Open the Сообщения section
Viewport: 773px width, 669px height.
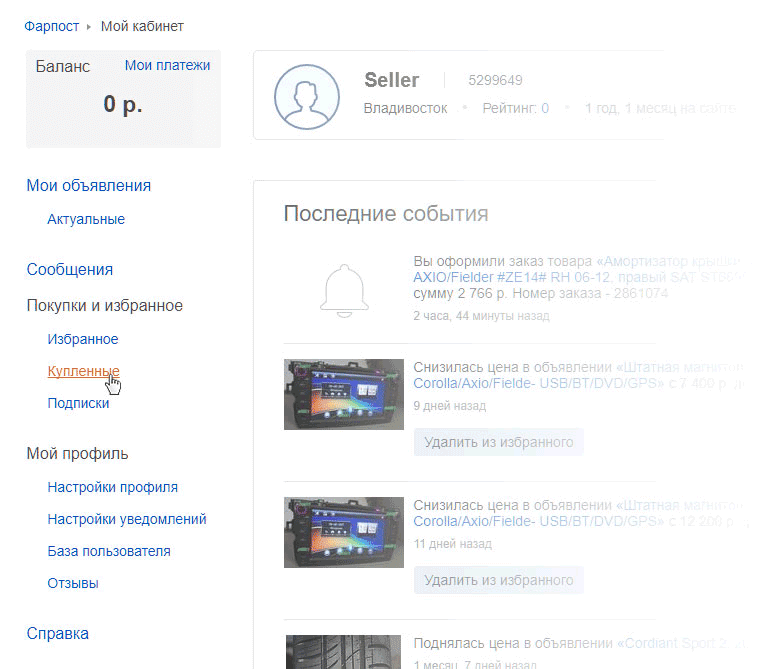[x=70, y=269]
